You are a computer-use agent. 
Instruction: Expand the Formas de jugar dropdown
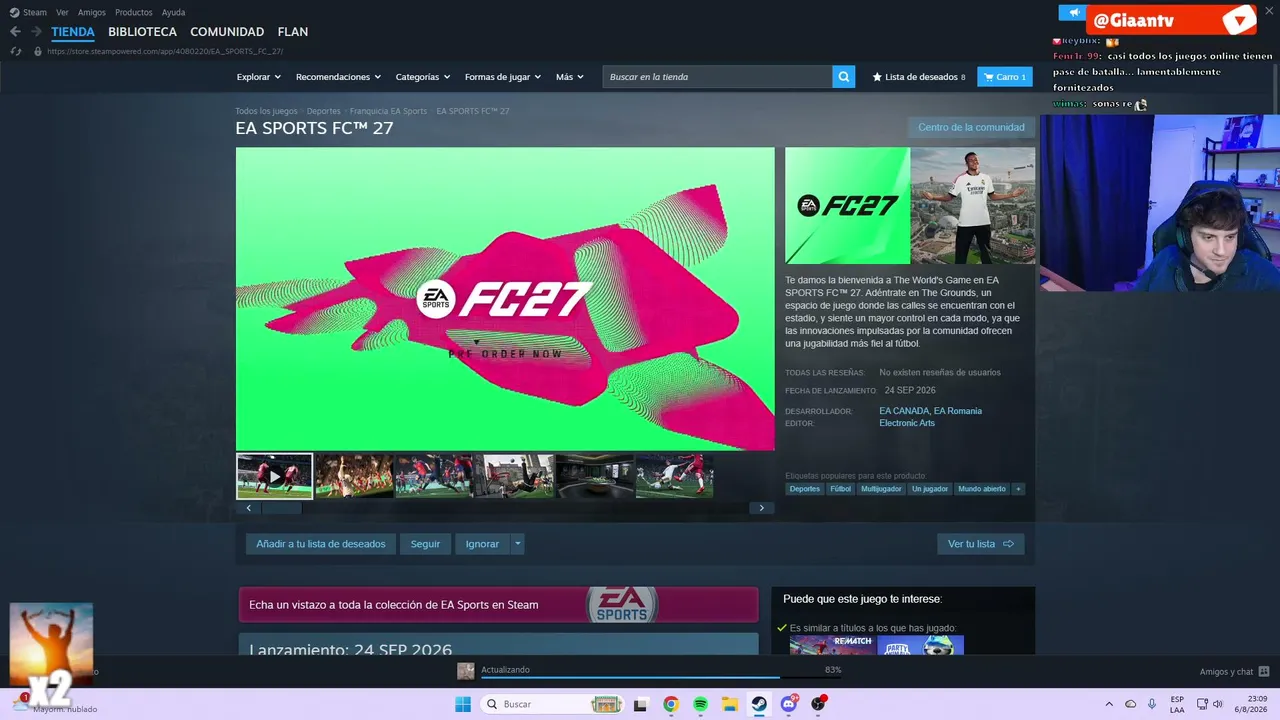(x=502, y=77)
